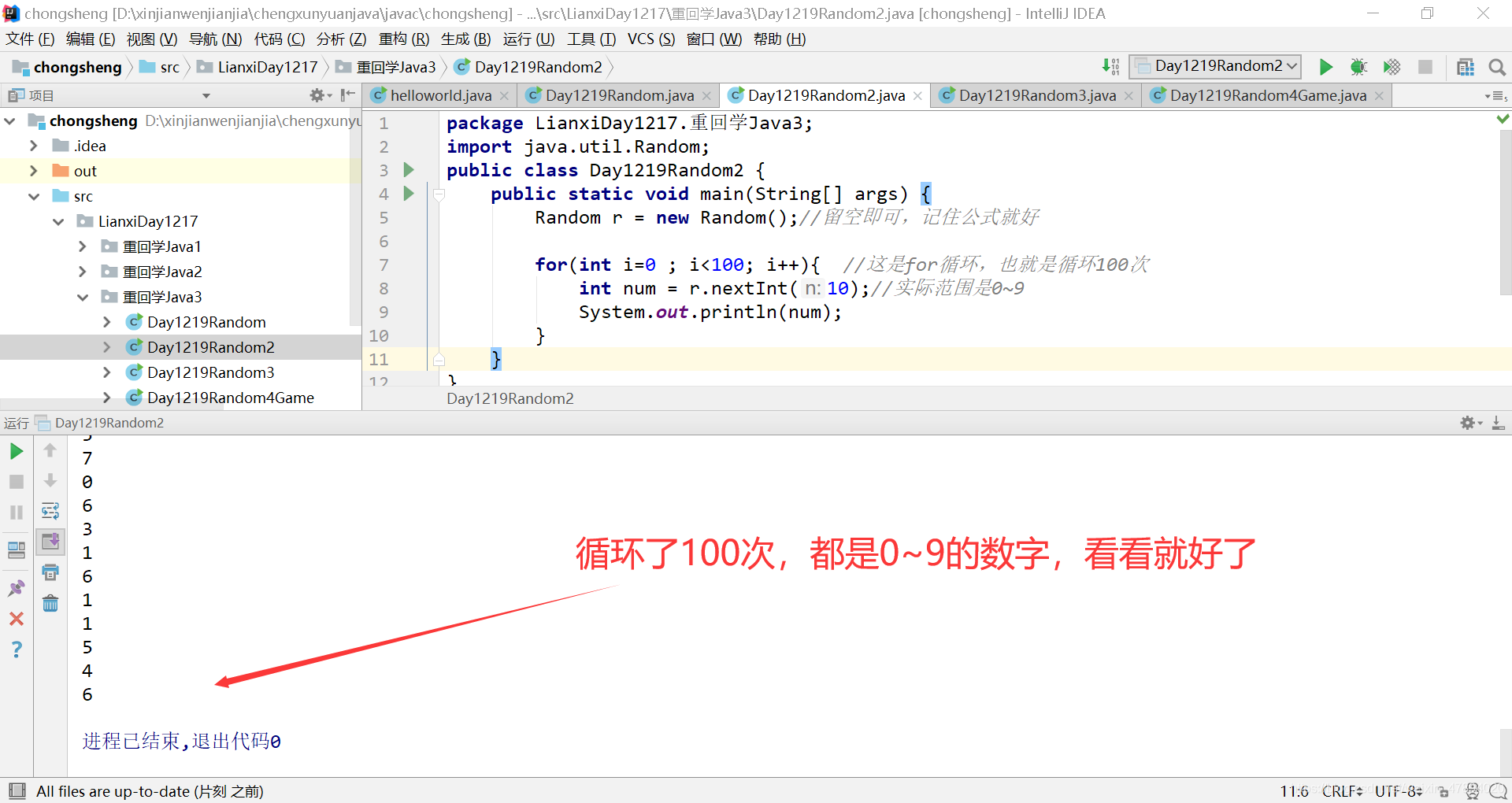Image resolution: width=1512 pixels, height=803 pixels.
Task: Toggle soft-wrap in console output
Action: click(x=50, y=511)
